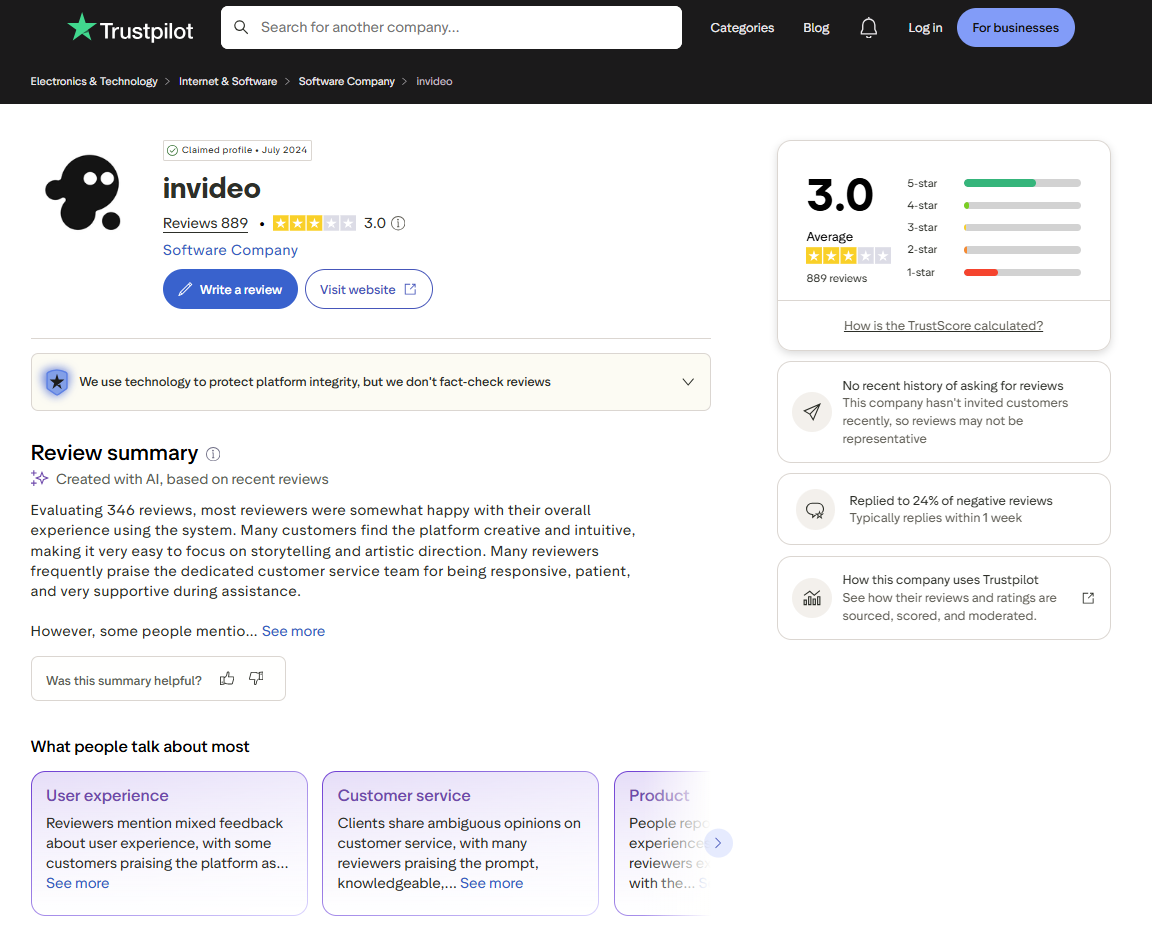See more in Customer service card

pos(492,883)
